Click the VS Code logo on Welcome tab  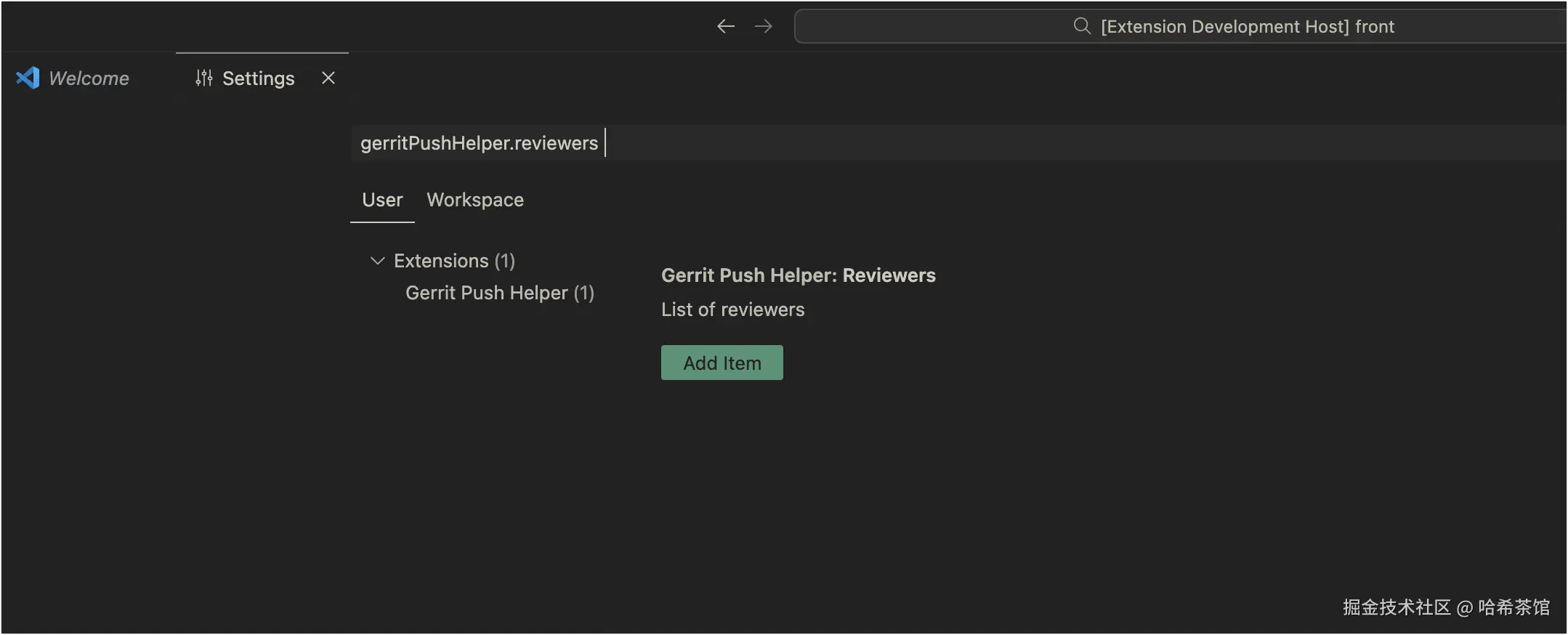point(28,78)
